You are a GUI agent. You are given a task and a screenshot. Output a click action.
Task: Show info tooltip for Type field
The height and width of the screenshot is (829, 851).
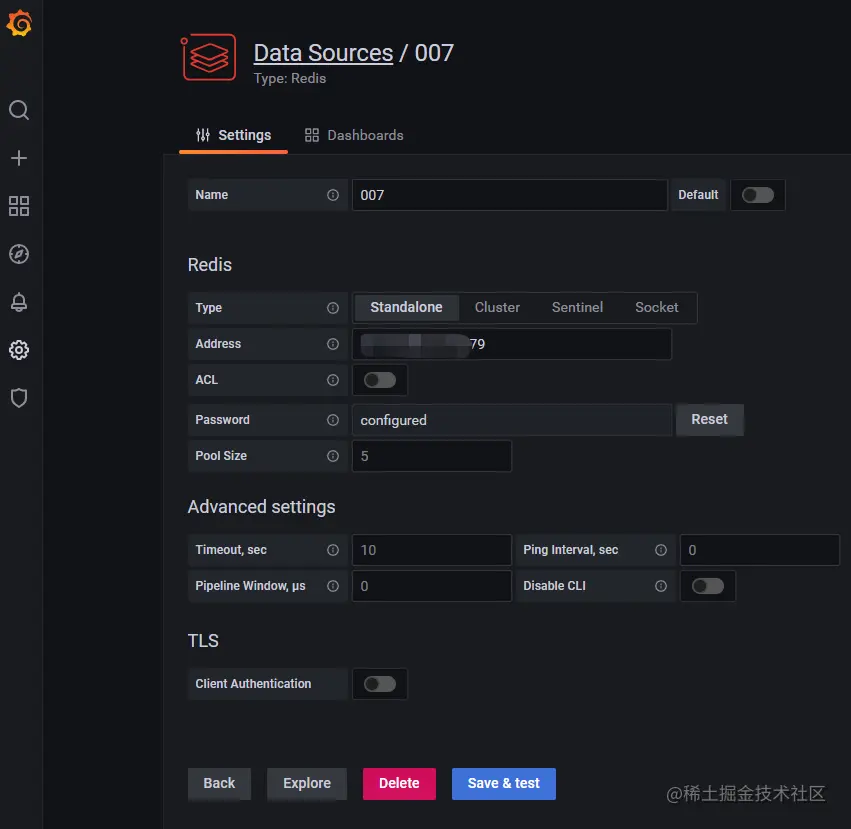tap(333, 308)
